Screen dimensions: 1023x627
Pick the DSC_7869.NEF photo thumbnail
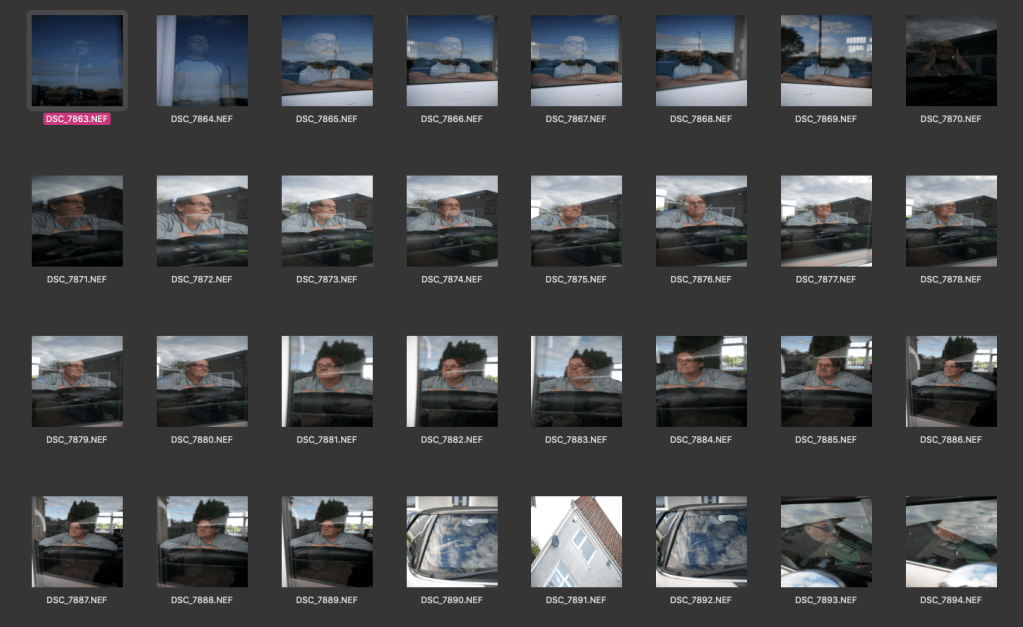click(826, 60)
